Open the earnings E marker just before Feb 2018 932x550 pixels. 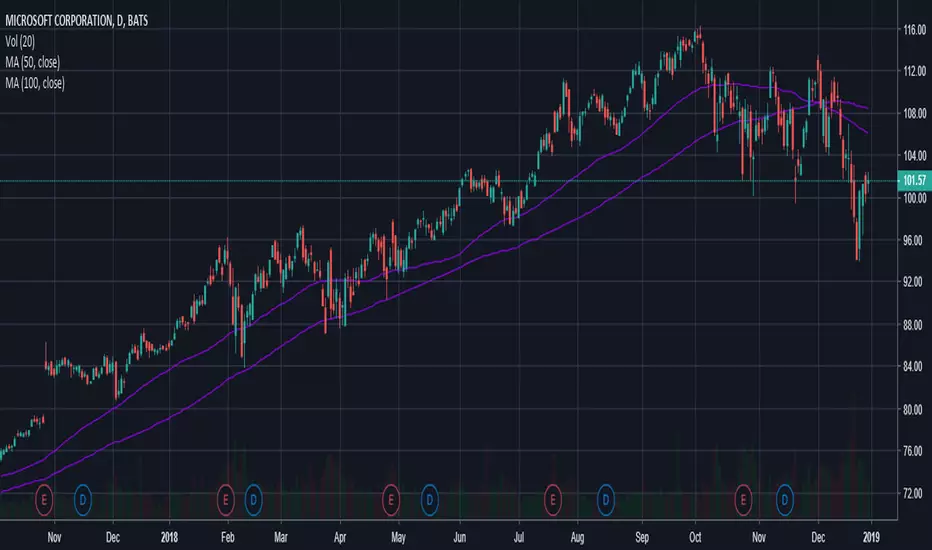pyautogui.click(x=225, y=500)
